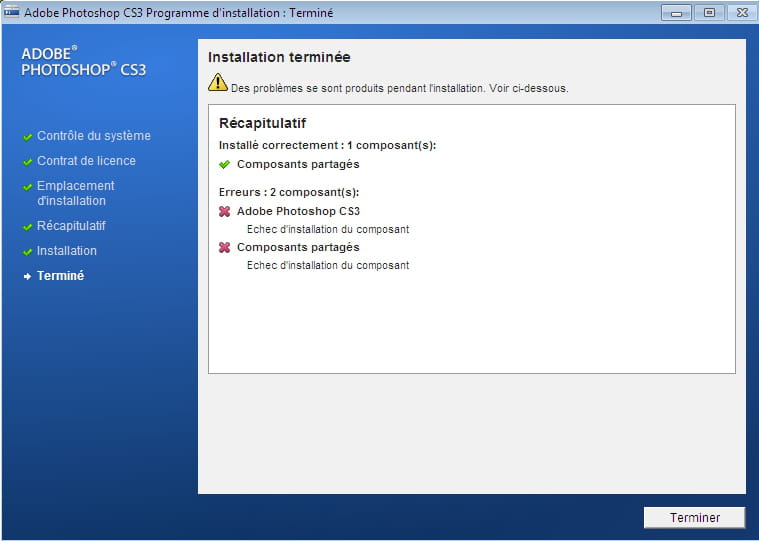Click 'Installé correctement : 1 composant(s)' text
The image size is (759, 541).
pos(327,145)
